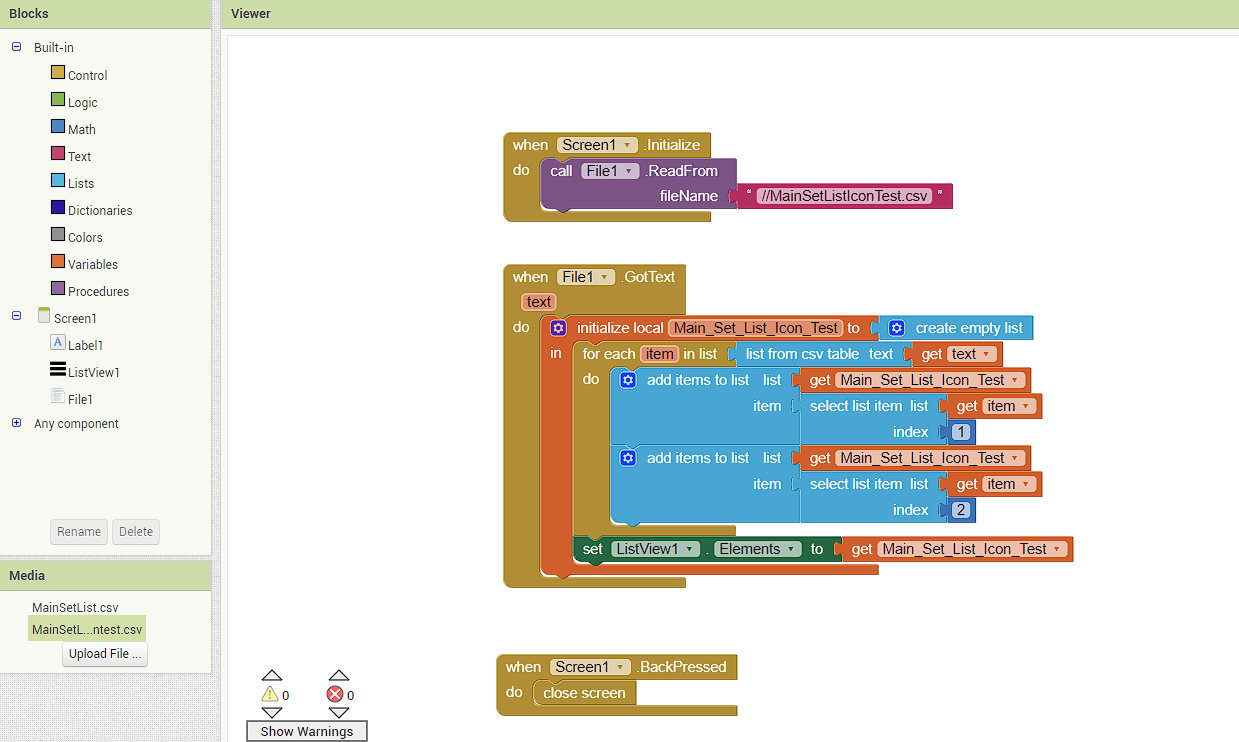The width and height of the screenshot is (1239, 742).
Task: Open Screen1 dropdown in BackPressed block
Action: [x=590, y=667]
